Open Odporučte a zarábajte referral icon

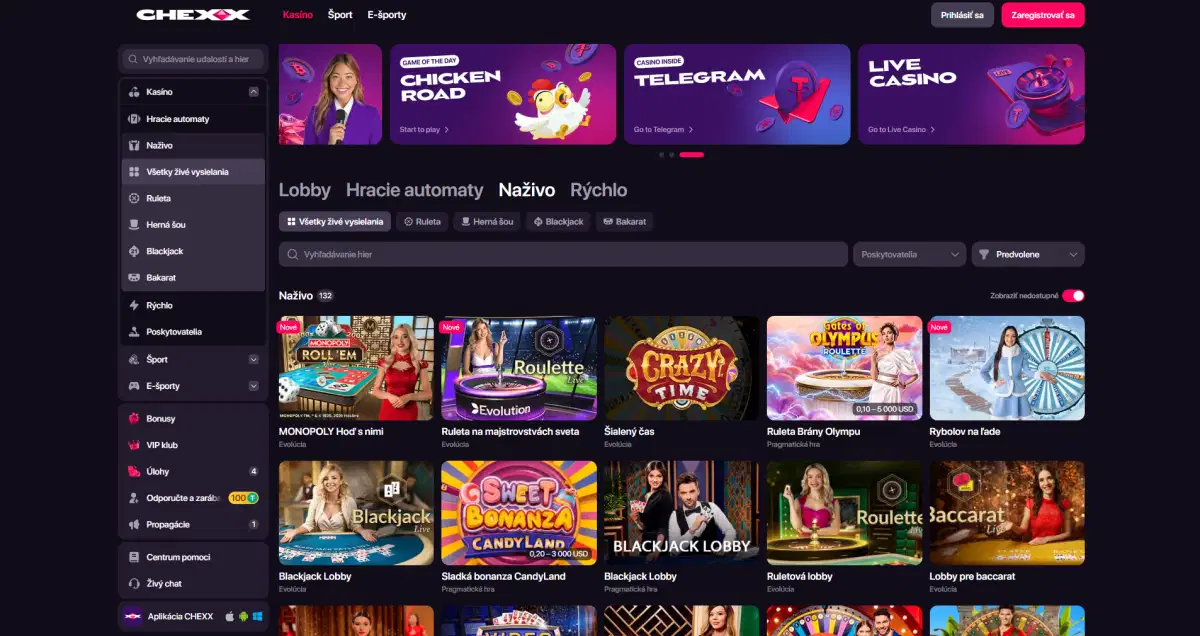[x=134, y=498]
